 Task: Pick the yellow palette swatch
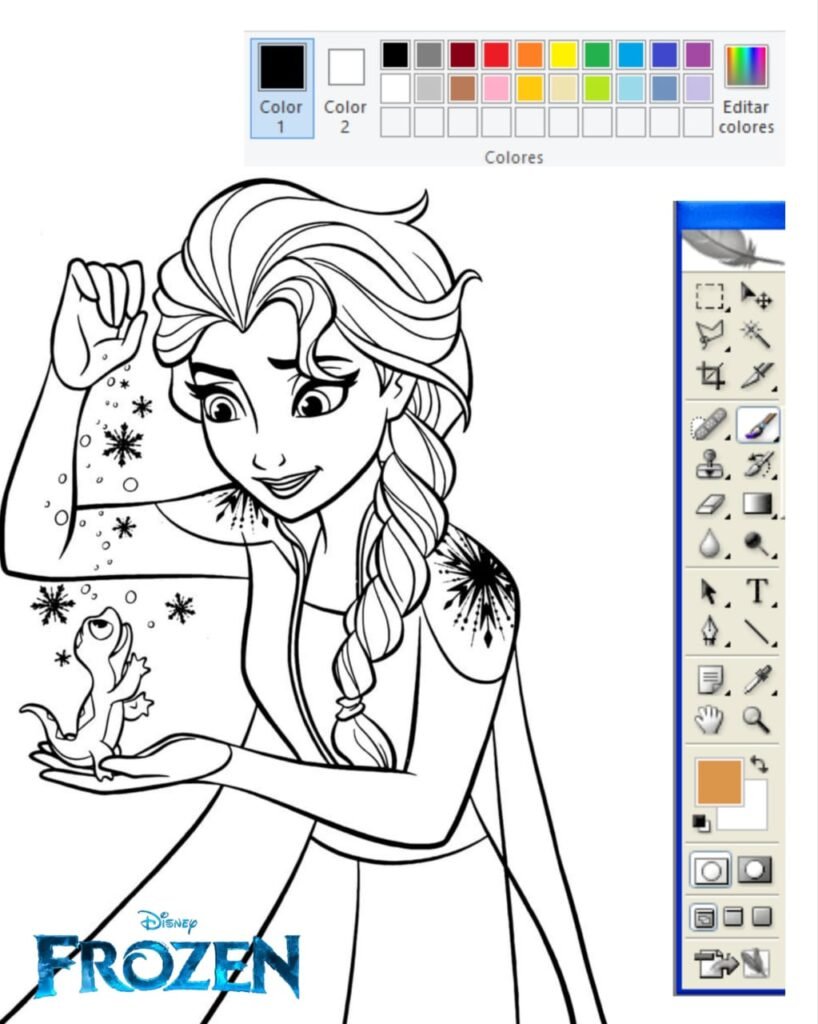point(563,54)
